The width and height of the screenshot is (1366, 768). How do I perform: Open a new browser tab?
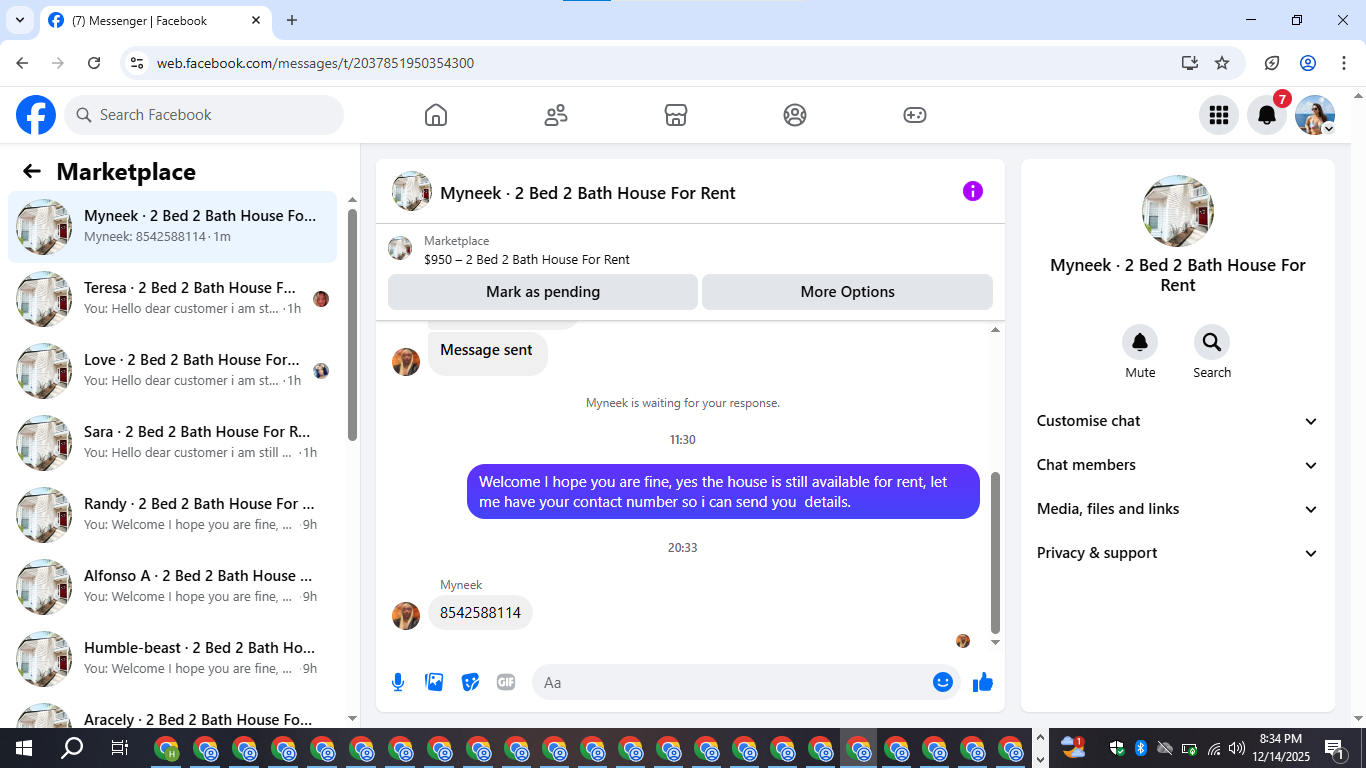(292, 20)
